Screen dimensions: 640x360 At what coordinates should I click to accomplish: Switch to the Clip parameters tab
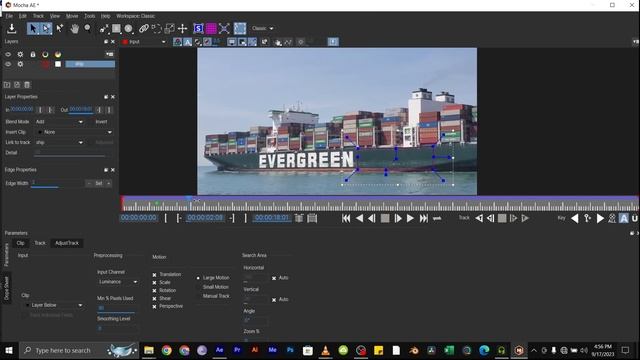[20, 243]
